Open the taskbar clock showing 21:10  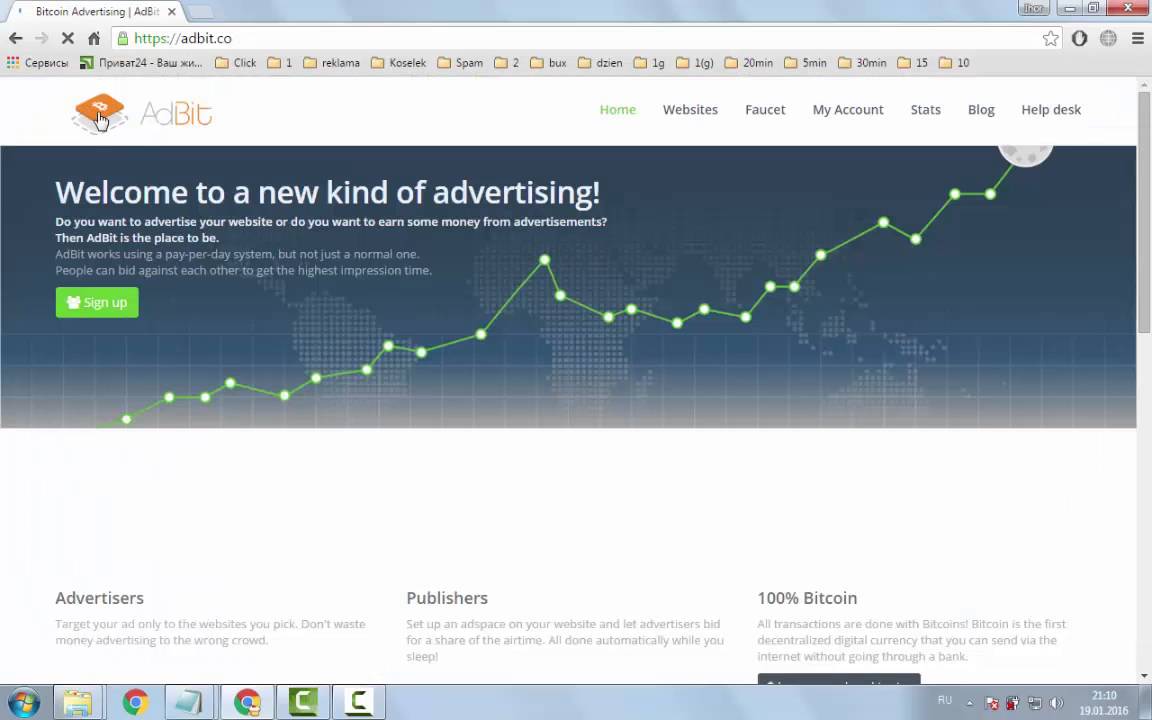[1104, 703]
